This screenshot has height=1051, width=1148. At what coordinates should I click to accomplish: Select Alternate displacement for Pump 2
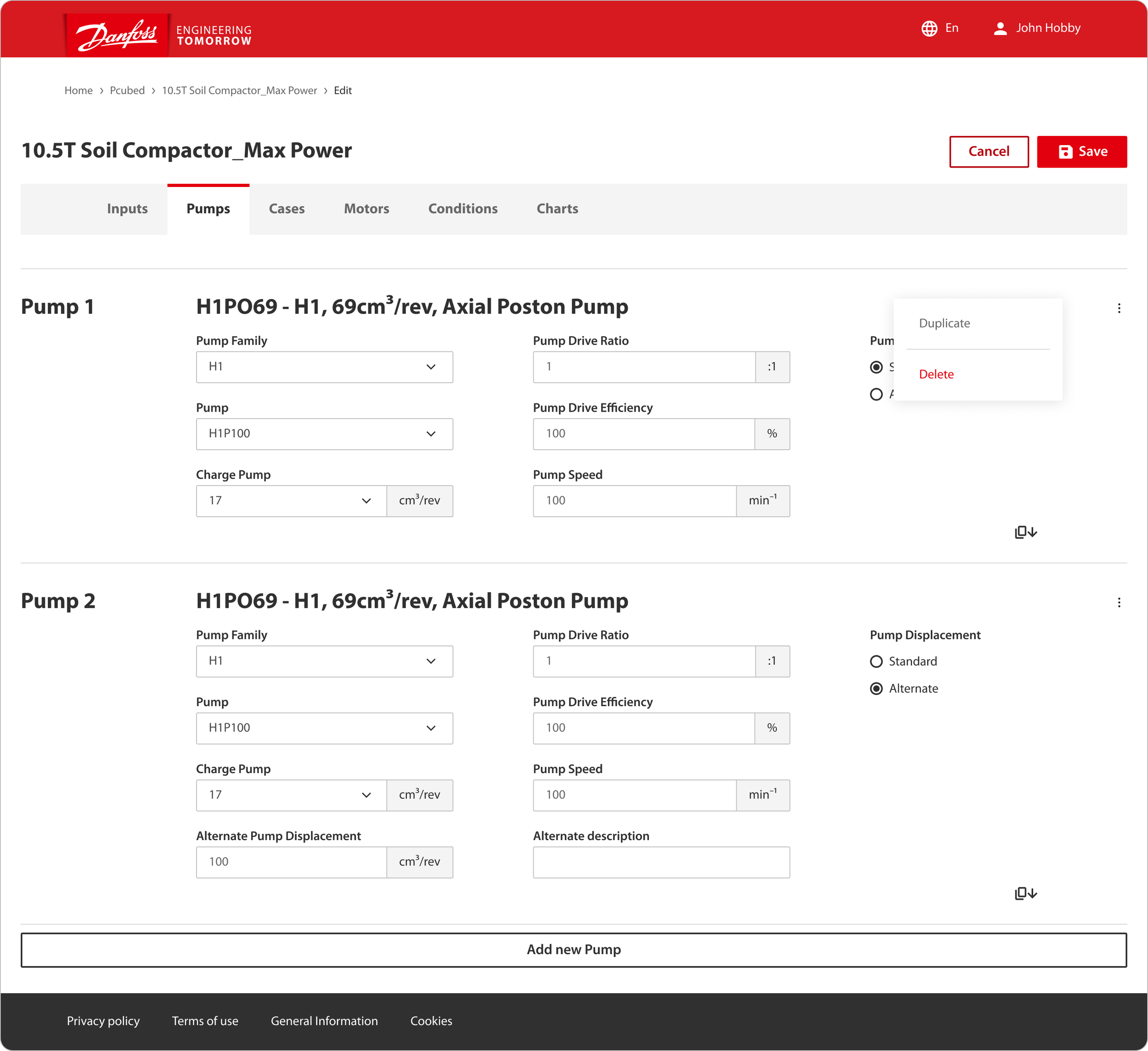[x=876, y=689]
